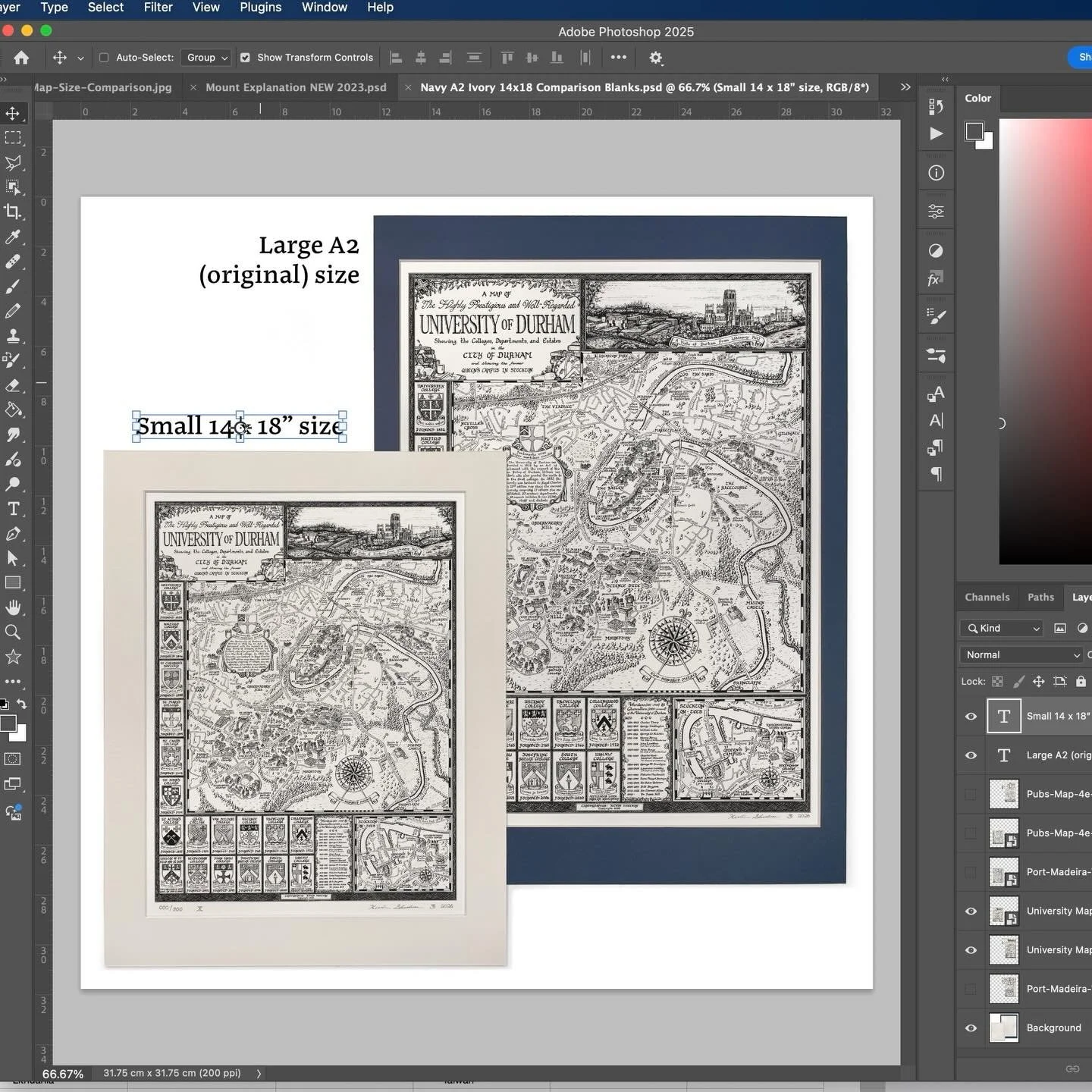The width and height of the screenshot is (1092, 1092).
Task: Enable the Auto-Select checkbox
Action: tap(104, 58)
